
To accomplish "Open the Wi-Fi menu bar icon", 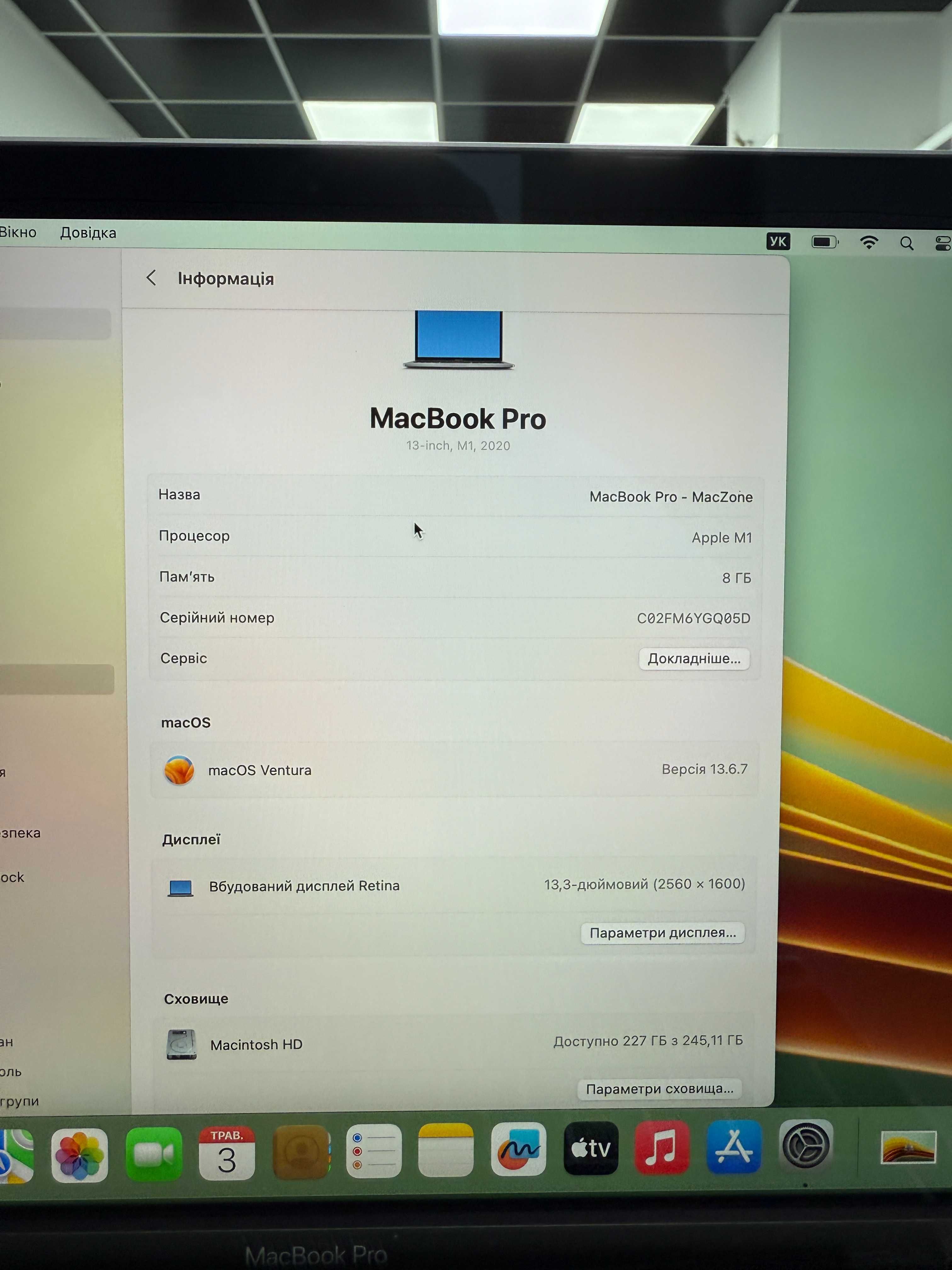I will [x=870, y=242].
